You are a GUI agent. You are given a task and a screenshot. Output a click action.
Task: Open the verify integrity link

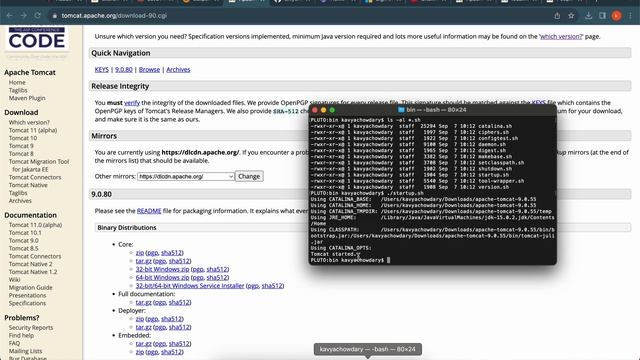pyautogui.click(x=132, y=102)
